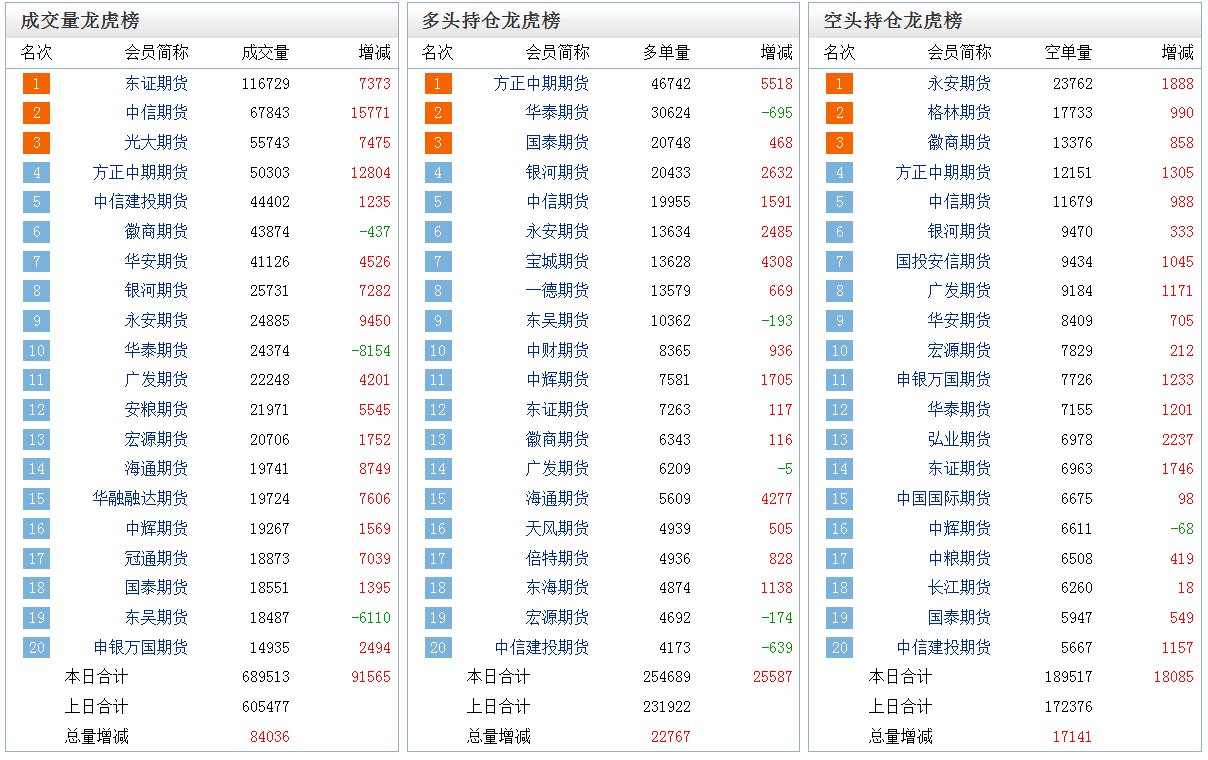The width and height of the screenshot is (1208, 760).
Task: Open 中财期货 member link
Action: [x=558, y=351]
